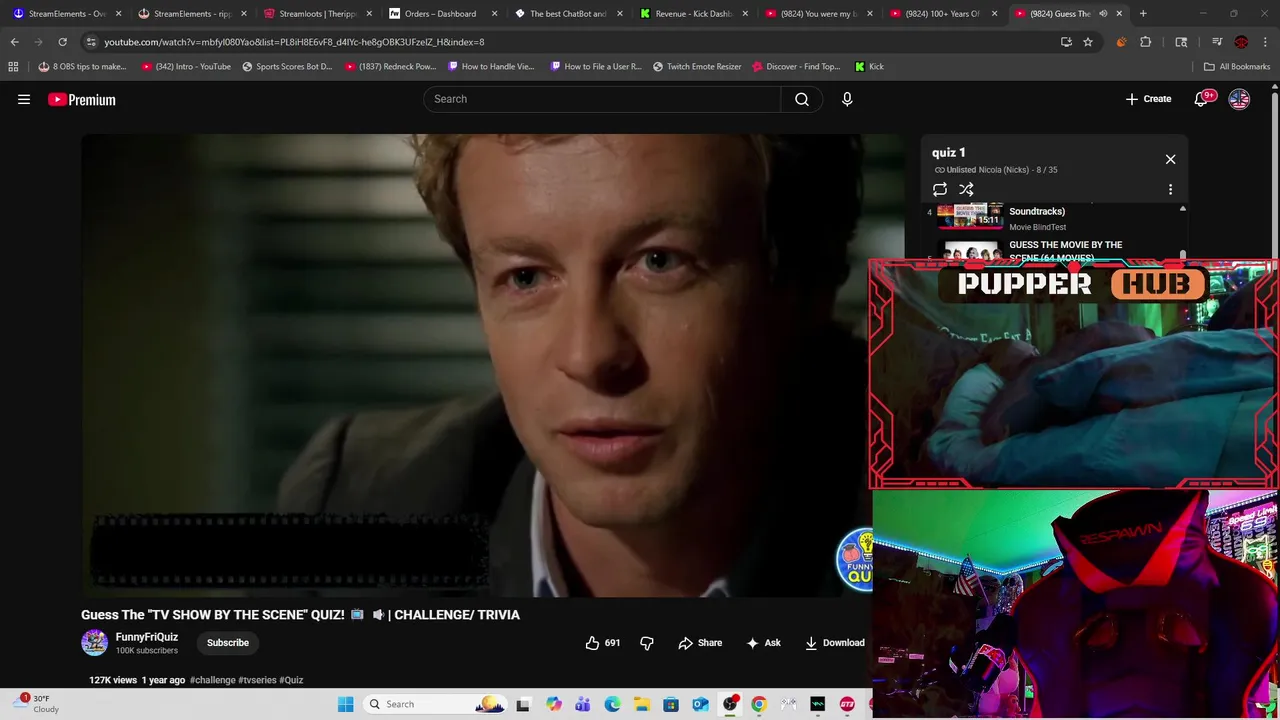The width and height of the screenshot is (1280, 720).
Task: Open the GUESS THE MOVIE BY THE SCENE thumbnail
Action: (x=970, y=252)
